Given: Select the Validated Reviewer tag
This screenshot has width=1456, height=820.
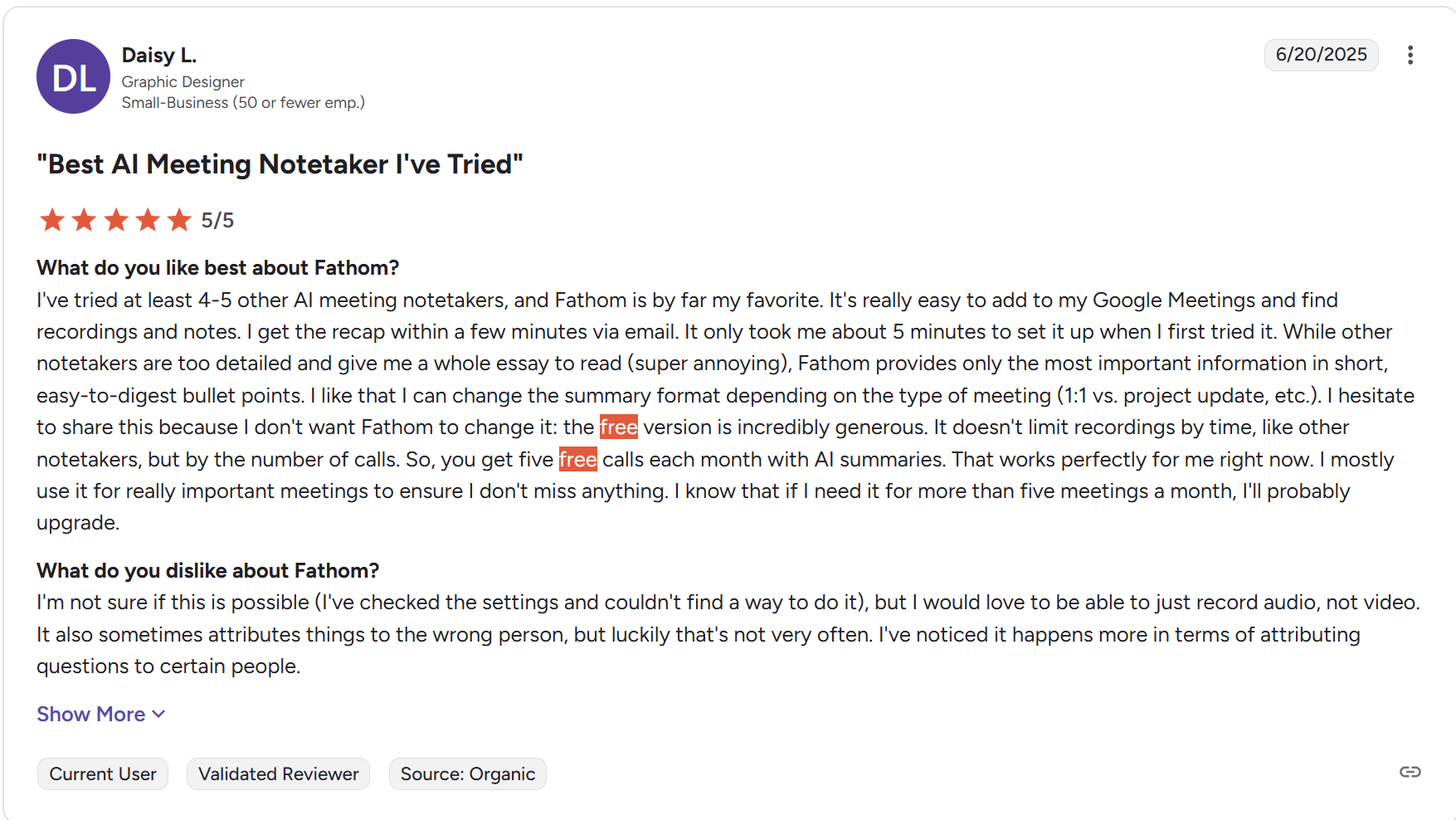Looking at the screenshot, I should coord(278,774).
